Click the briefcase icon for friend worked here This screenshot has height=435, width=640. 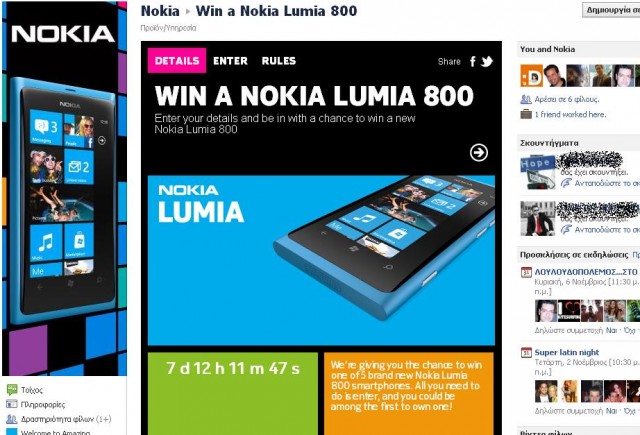(x=526, y=114)
